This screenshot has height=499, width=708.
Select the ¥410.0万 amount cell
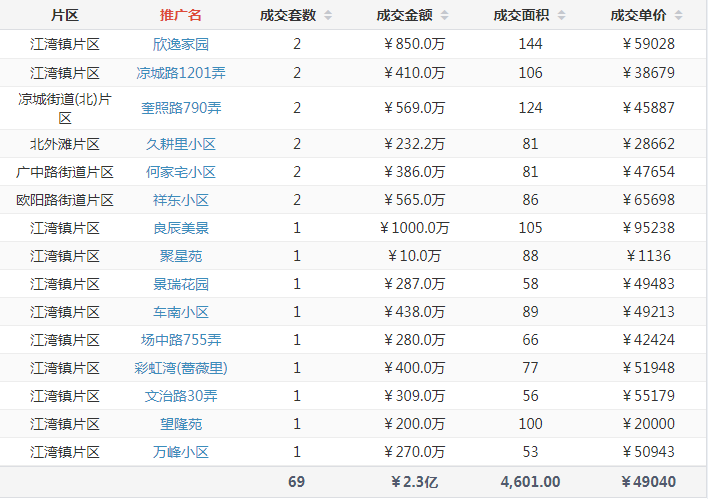point(414,73)
